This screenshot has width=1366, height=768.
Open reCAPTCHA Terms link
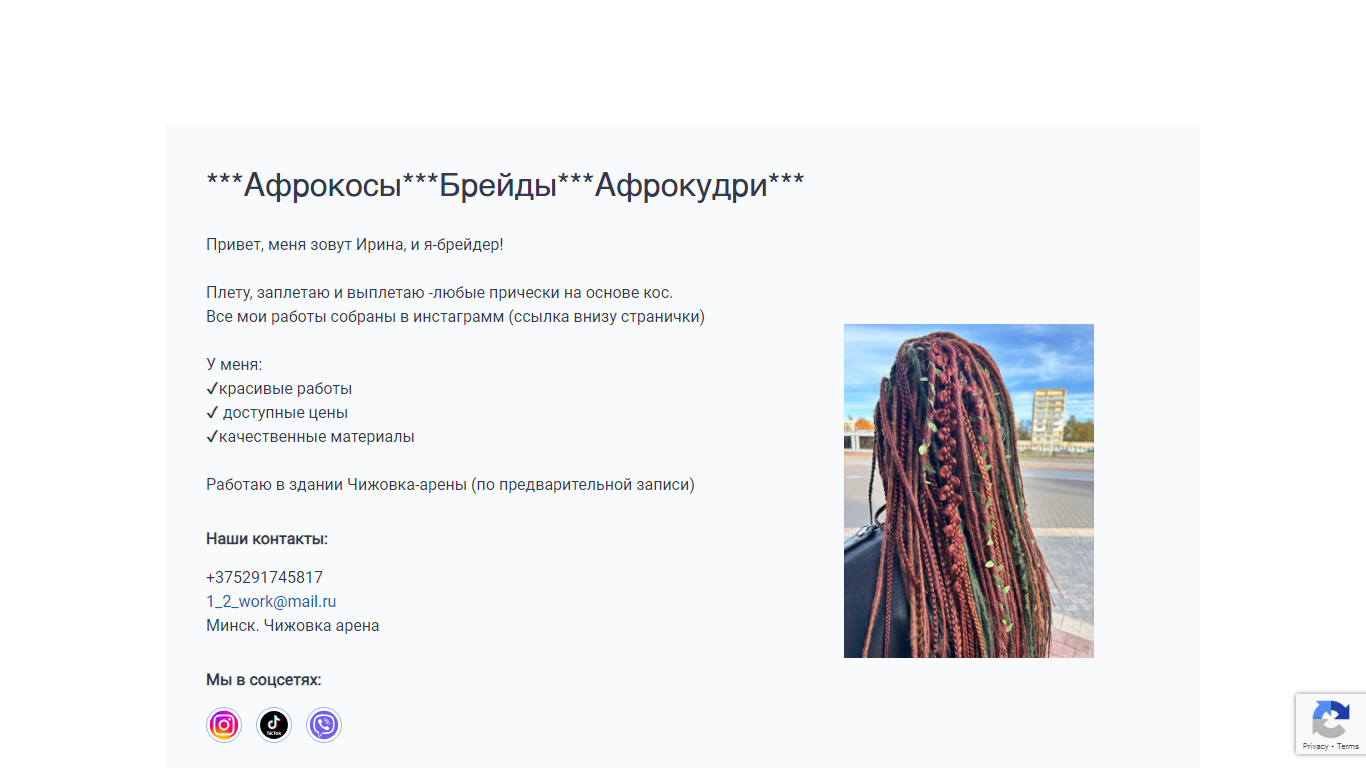point(1348,746)
